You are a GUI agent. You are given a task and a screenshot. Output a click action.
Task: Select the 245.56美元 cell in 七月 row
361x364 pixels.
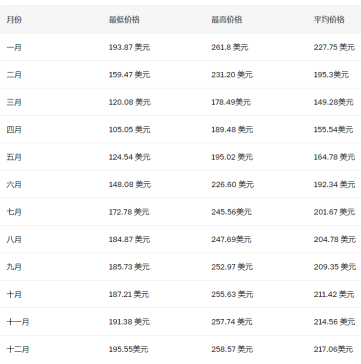pyautogui.click(x=231, y=212)
